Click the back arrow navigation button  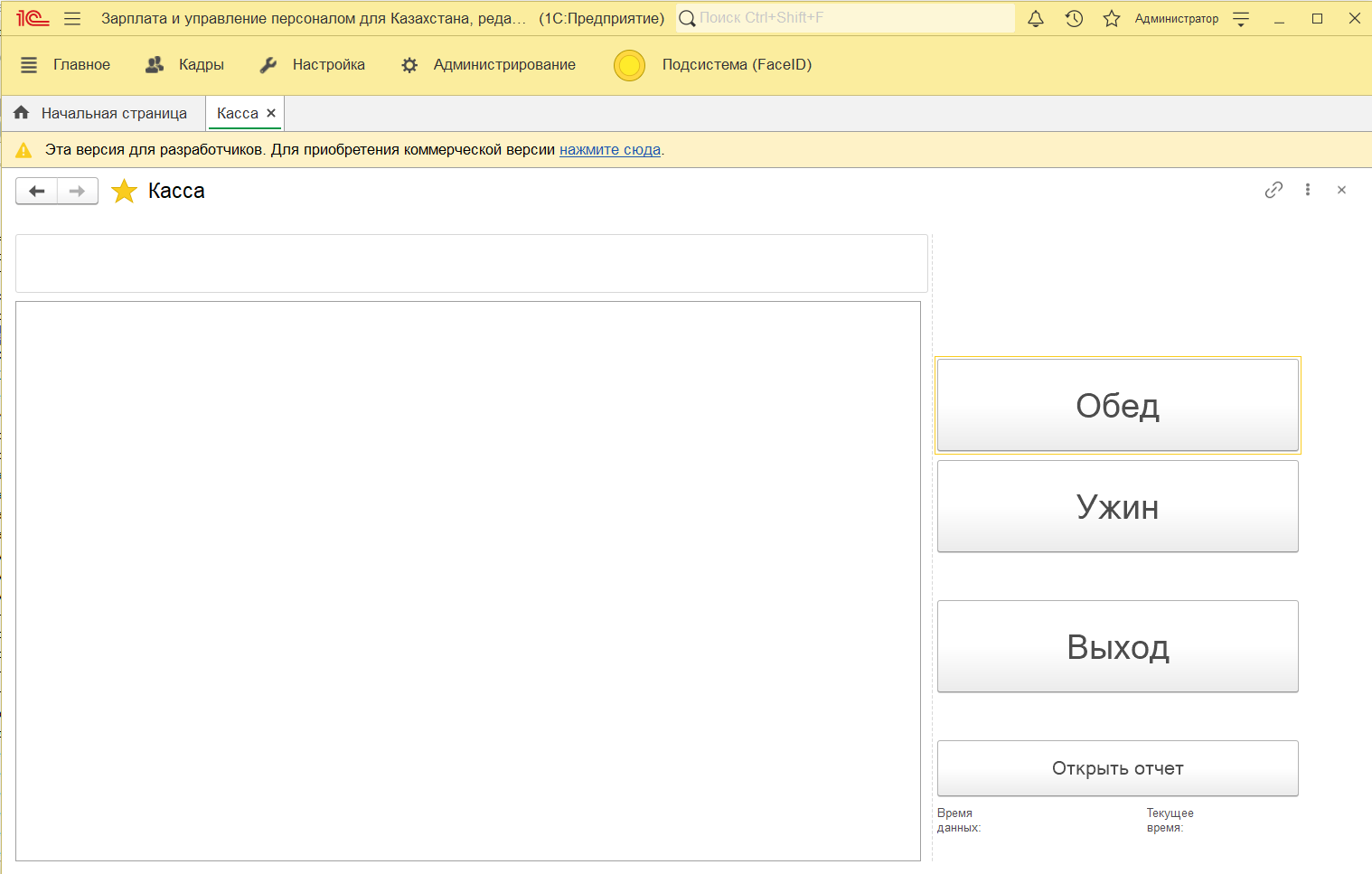click(37, 191)
